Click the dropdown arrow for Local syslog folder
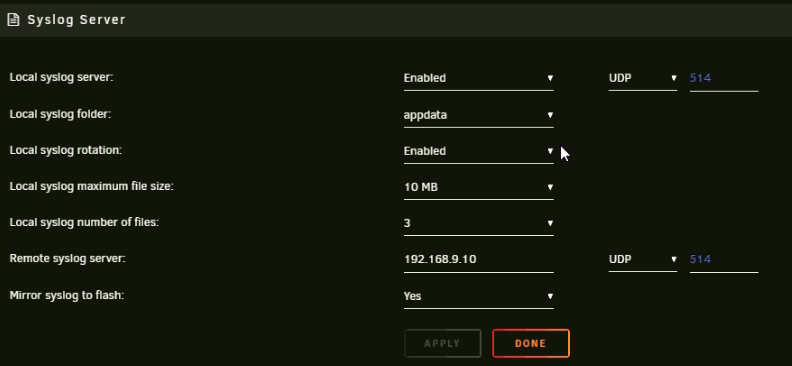 coord(550,115)
